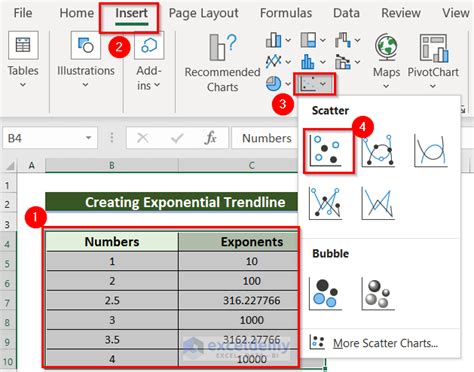Expand the hierarchy chart dropdown arrow
This screenshot has width=474, height=372.
(x=323, y=40)
